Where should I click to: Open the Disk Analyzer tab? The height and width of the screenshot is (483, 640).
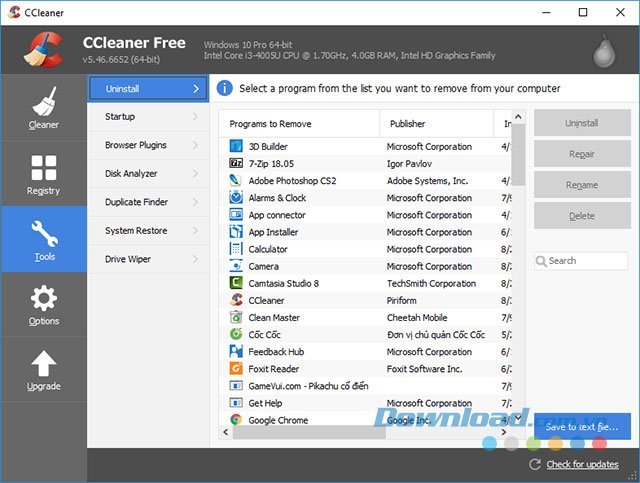click(x=149, y=174)
